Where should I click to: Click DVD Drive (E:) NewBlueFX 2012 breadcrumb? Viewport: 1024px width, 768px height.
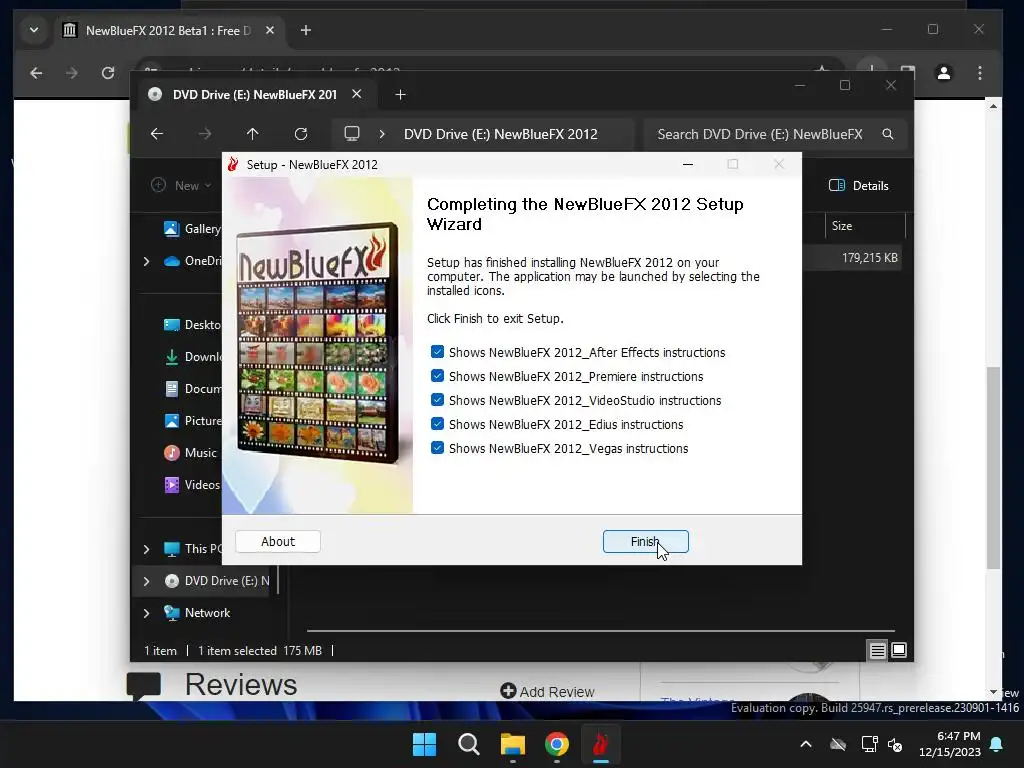[x=500, y=134]
